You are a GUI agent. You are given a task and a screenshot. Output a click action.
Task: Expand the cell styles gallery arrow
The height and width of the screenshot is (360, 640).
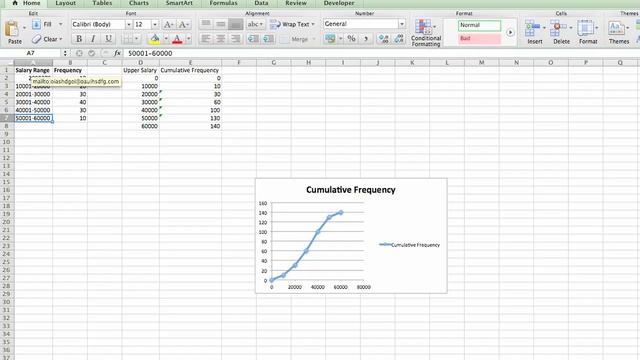[x=510, y=32]
